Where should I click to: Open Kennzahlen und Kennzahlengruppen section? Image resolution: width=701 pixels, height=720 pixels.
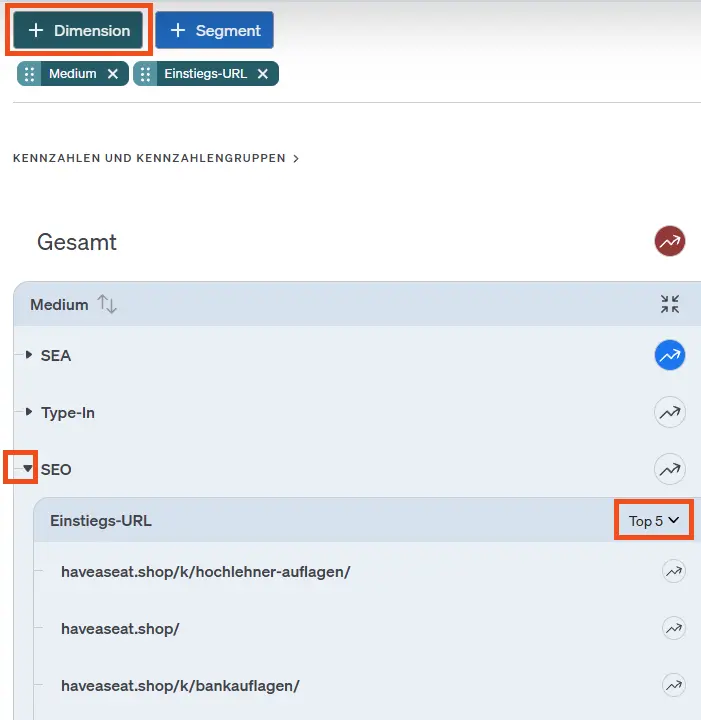pyautogui.click(x=156, y=158)
